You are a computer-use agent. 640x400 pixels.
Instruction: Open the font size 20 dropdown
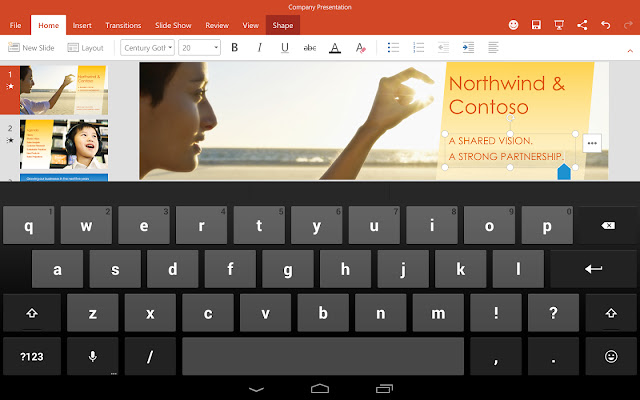point(199,48)
